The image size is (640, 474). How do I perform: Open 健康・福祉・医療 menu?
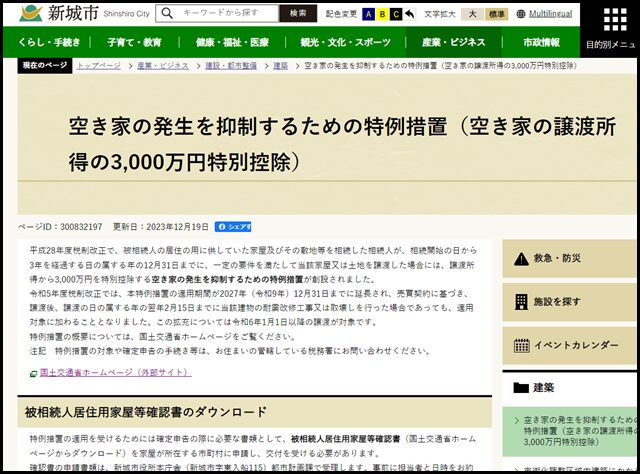point(232,42)
